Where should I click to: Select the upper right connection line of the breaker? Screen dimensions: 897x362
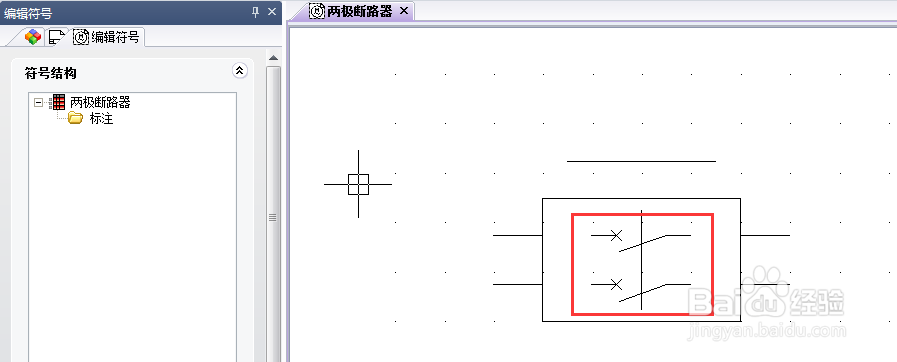pos(765,235)
